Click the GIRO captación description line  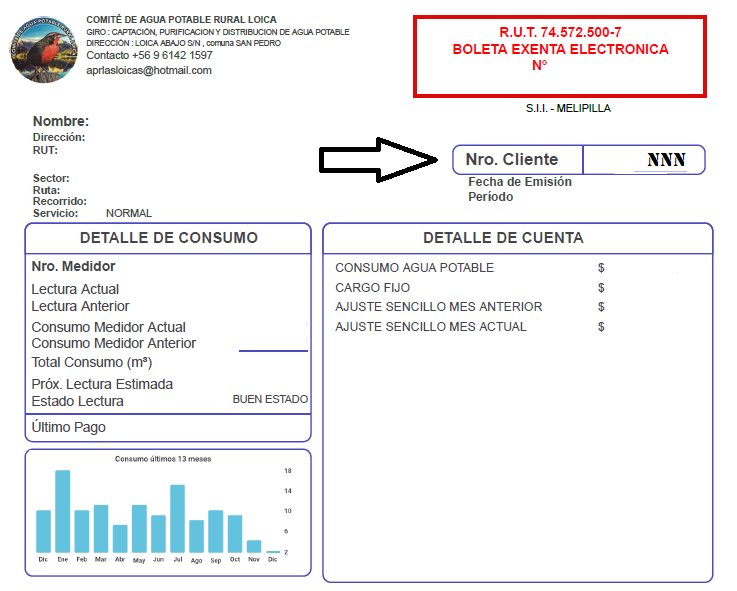pos(218,32)
